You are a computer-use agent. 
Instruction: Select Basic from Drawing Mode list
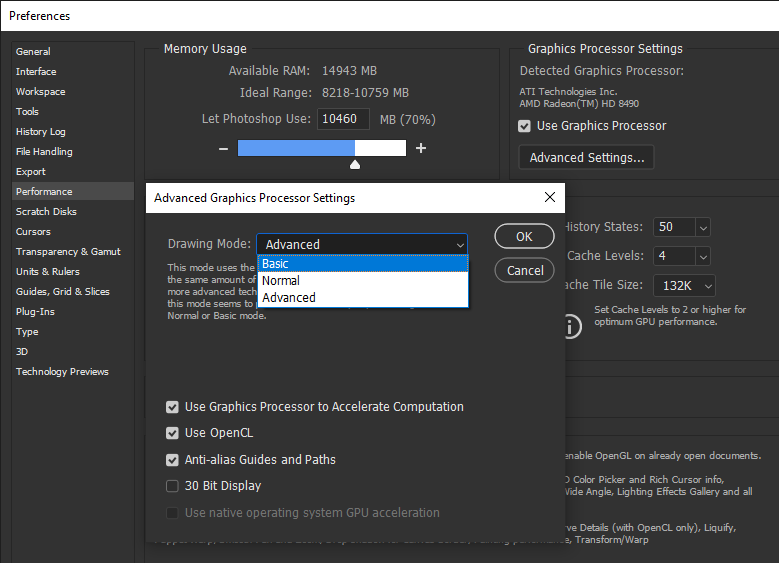click(362, 264)
